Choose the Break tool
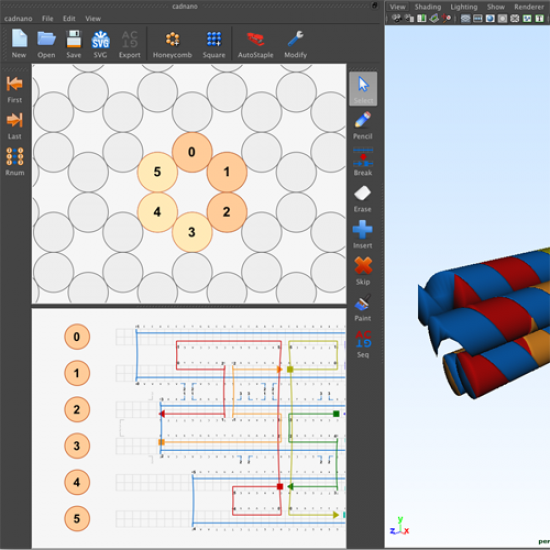Screen dimensions: 550x550 coord(363,162)
